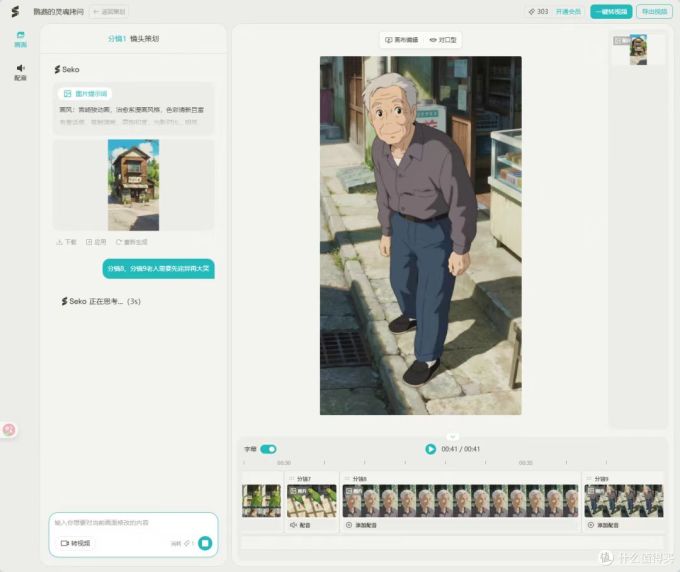Click the 303 credits indicator
Screen dimensions: 680x572
(538, 12)
